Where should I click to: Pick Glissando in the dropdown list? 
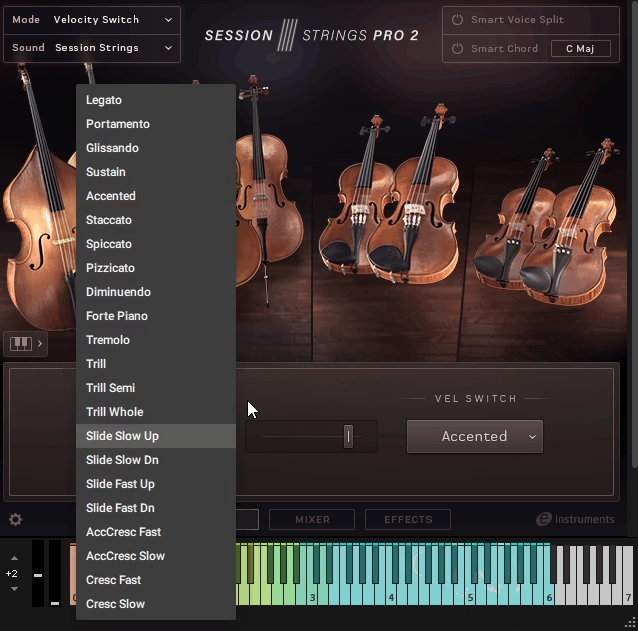click(156, 148)
